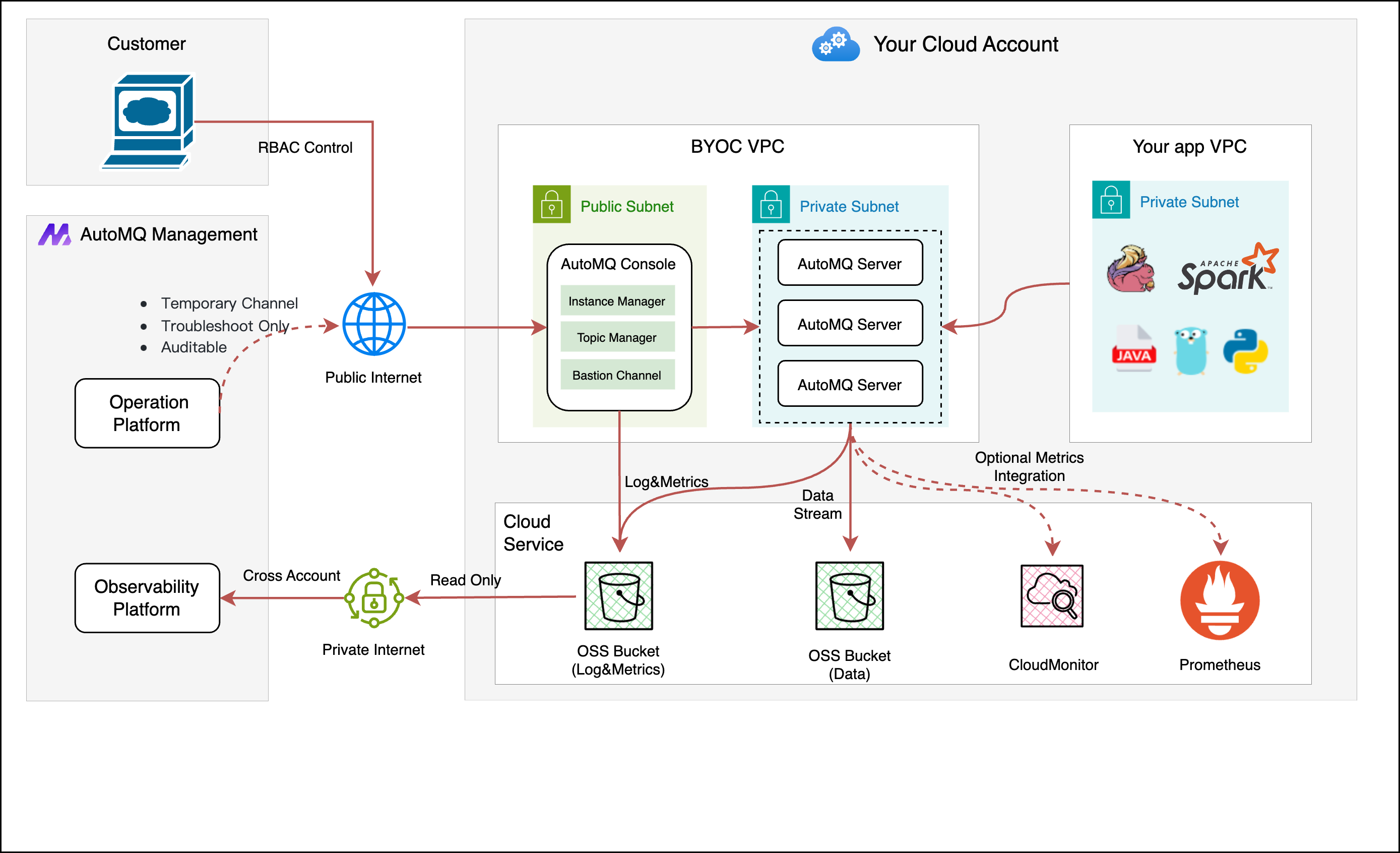Viewport: 1400px width, 853px height.
Task: Select the bottom AutoMQ Server box
Action: pyautogui.click(x=850, y=384)
